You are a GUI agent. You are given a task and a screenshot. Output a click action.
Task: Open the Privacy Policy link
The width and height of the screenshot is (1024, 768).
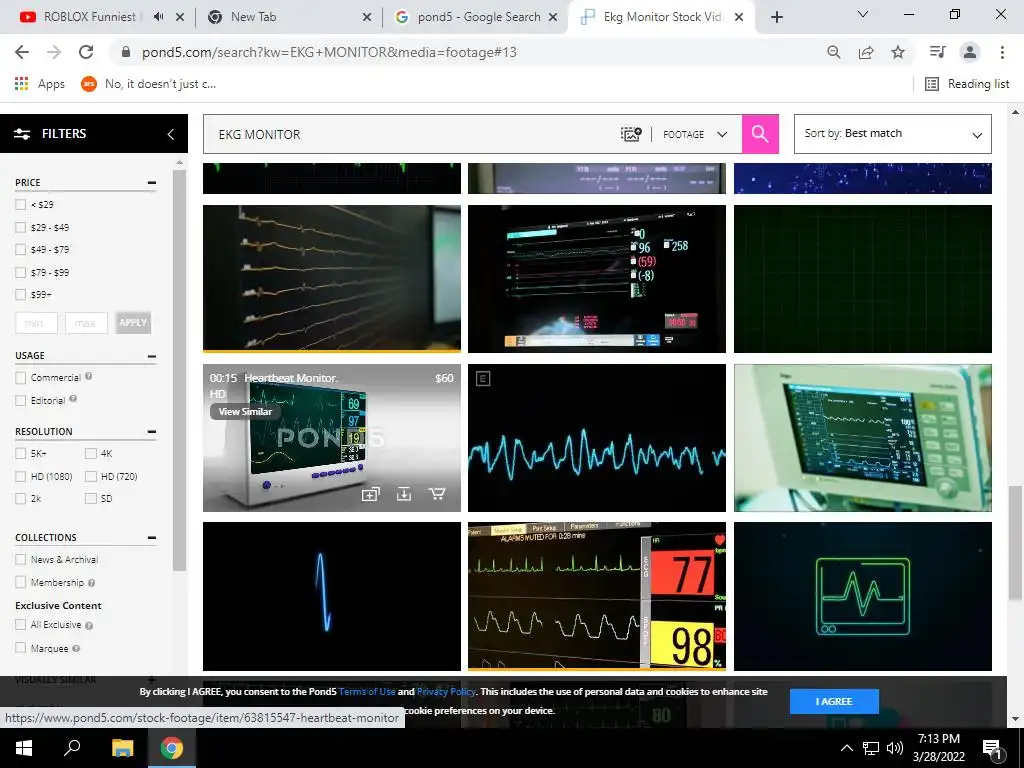[x=446, y=692]
